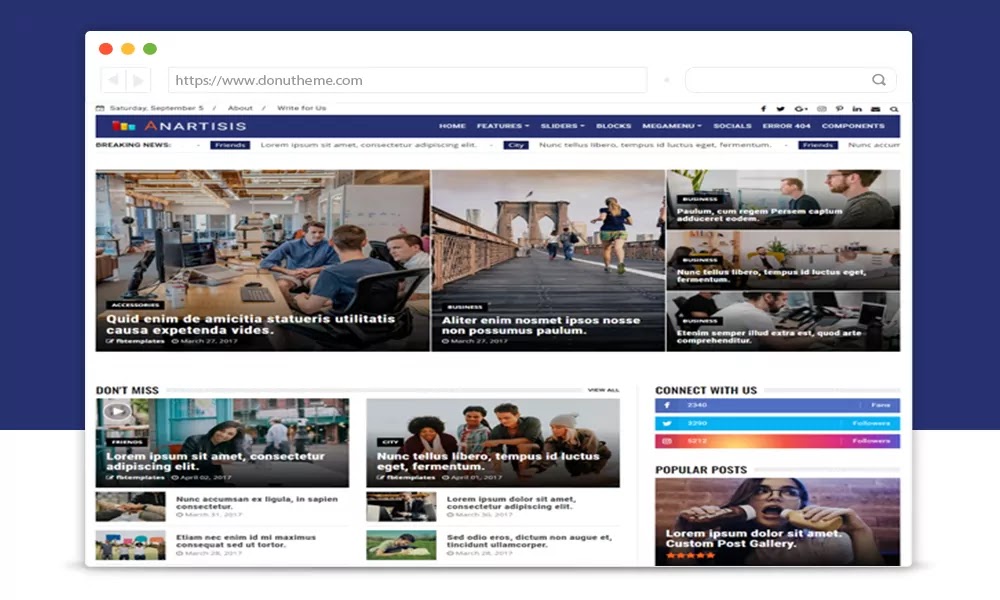Open the Google Plus icon in top bar
This screenshot has width=1000, height=600.
[x=801, y=109]
